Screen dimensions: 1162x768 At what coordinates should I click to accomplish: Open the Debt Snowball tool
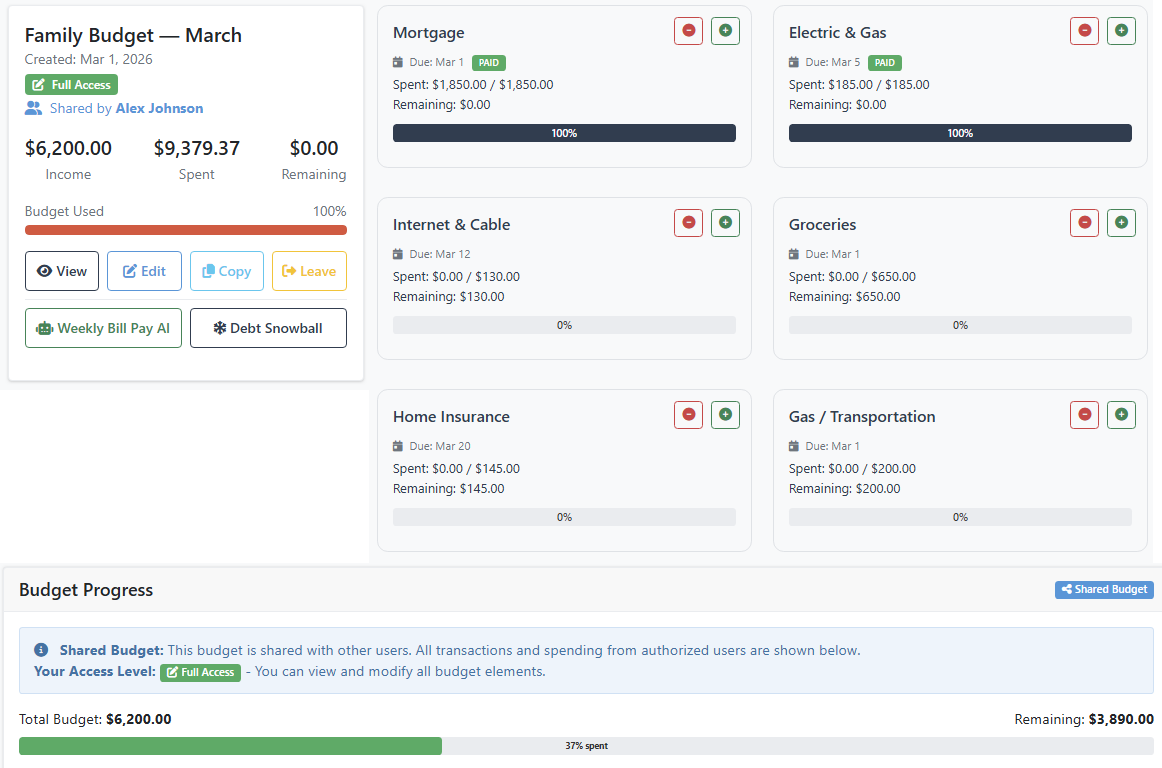coord(268,328)
